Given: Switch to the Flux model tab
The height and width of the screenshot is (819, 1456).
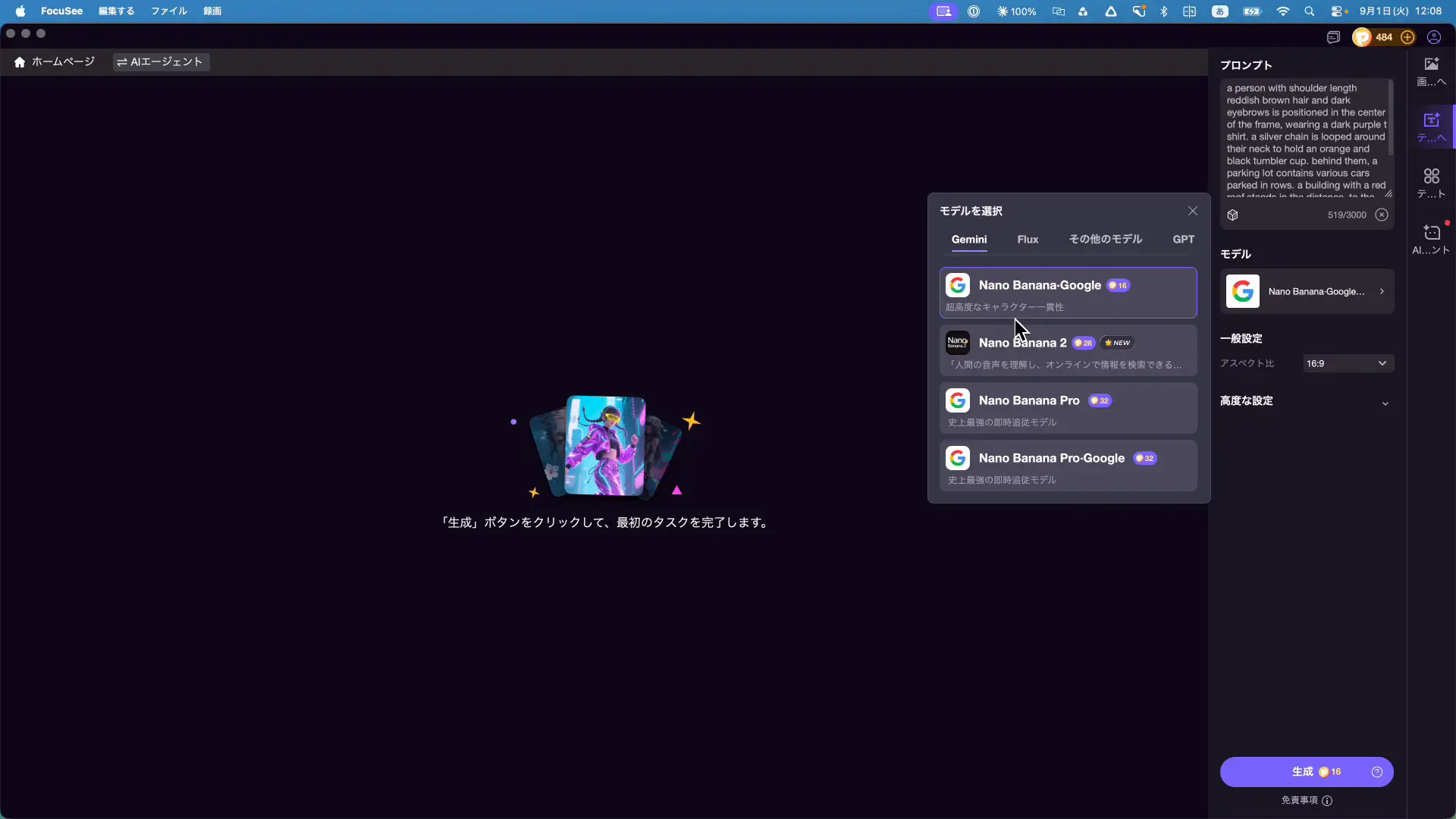Looking at the screenshot, I should 1028,240.
